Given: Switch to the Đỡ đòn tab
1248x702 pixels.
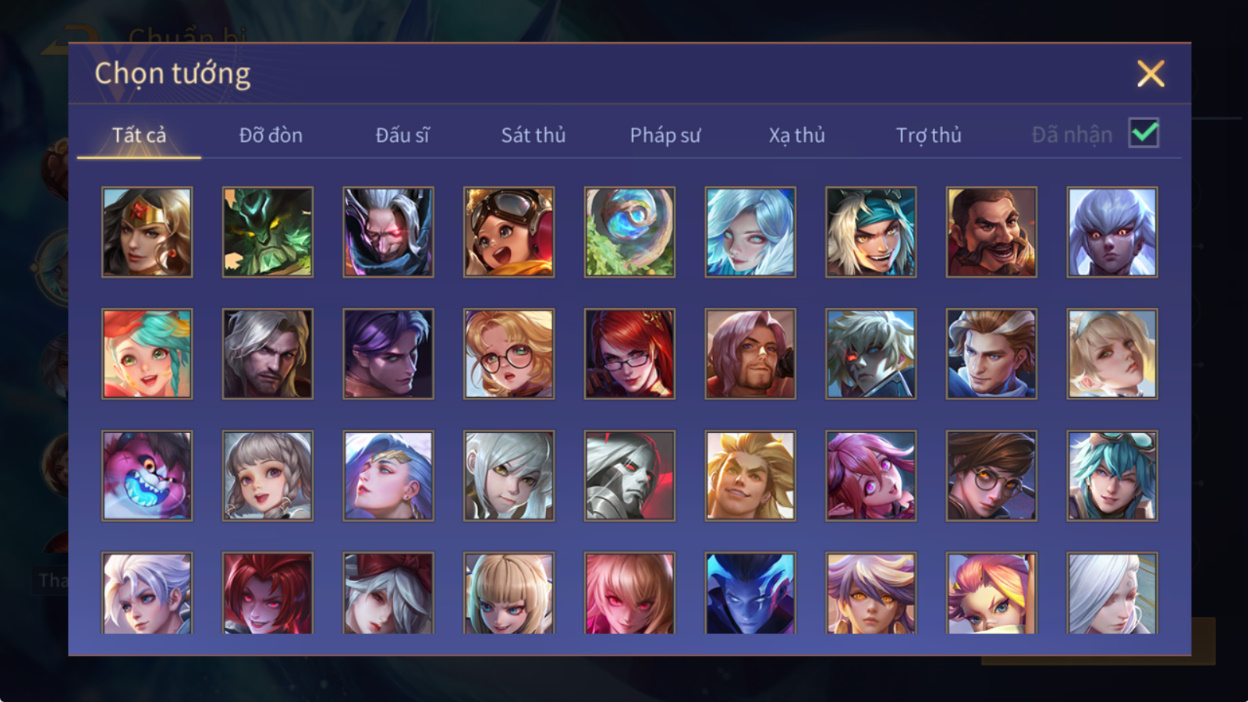Looking at the screenshot, I should [271, 135].
